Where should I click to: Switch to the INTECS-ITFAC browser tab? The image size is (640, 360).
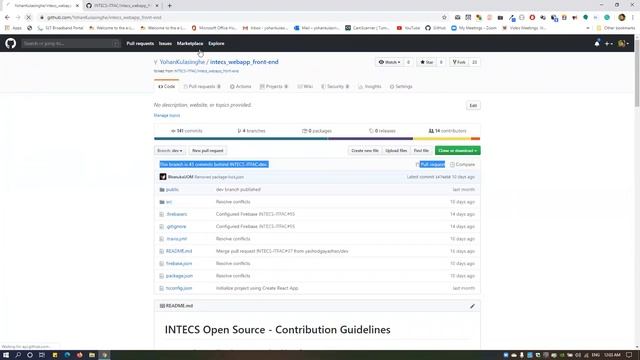pyautogui.click(x=122, y=6)
